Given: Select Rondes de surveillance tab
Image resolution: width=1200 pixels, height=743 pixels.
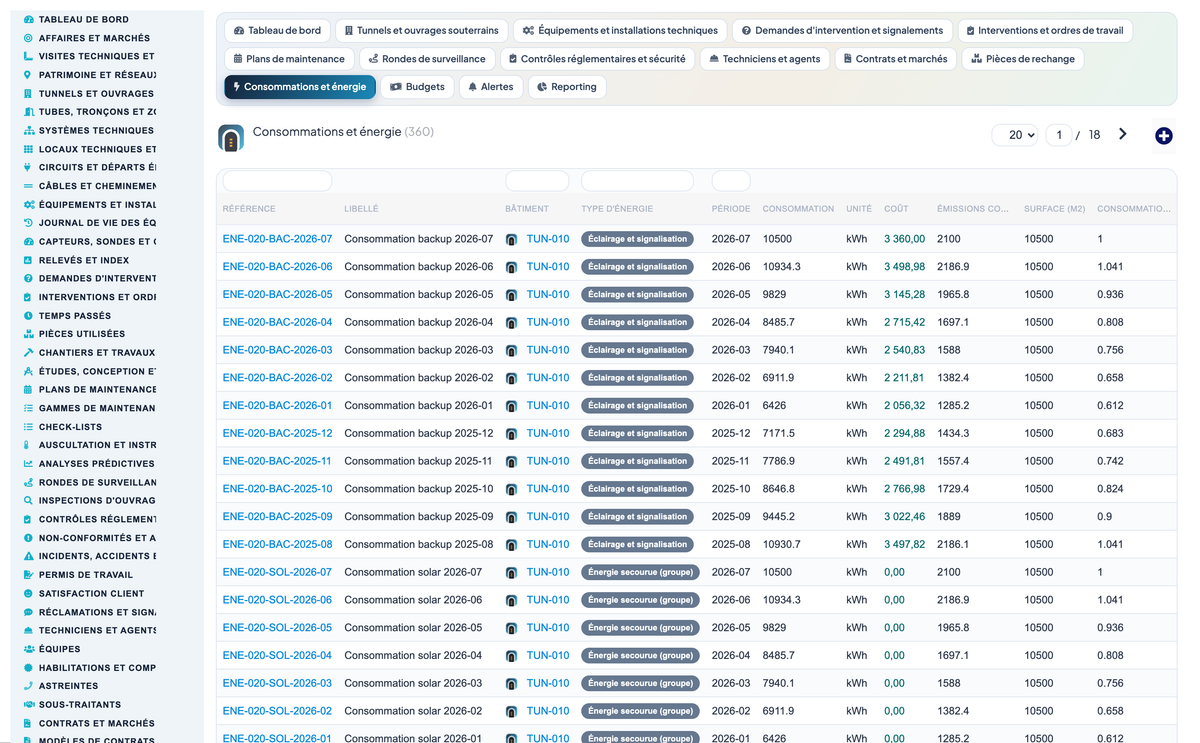Looking at the screenshot, I should 427,59.
